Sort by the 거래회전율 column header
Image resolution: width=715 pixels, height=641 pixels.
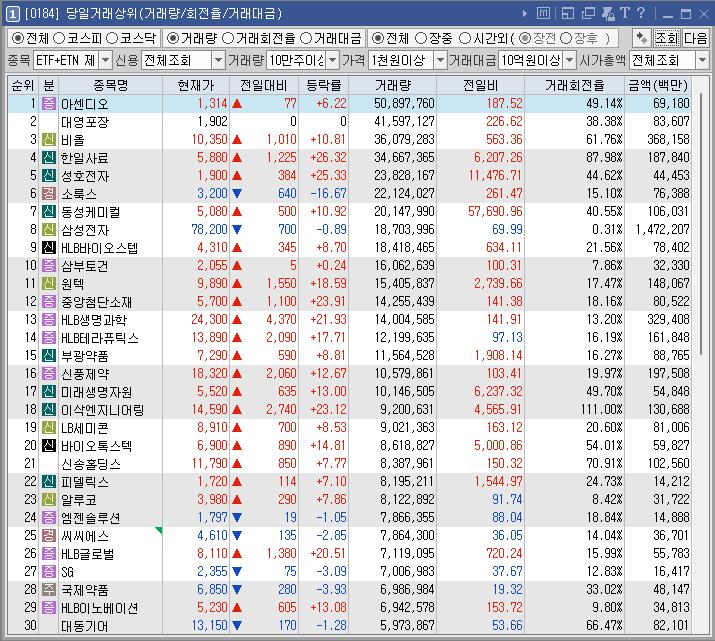575,85
